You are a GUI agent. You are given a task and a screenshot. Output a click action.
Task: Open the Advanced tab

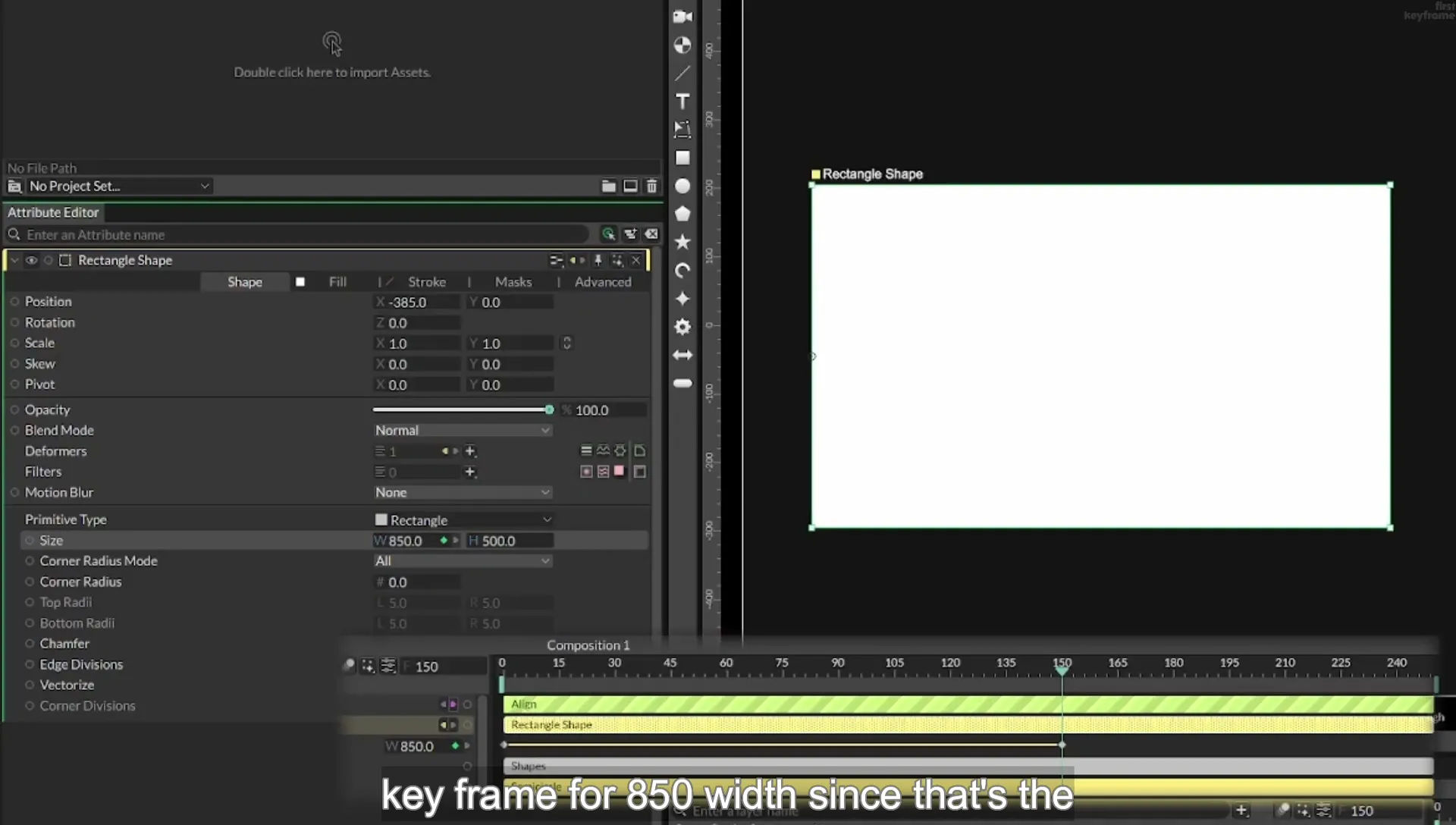click(x=603, y=281)
